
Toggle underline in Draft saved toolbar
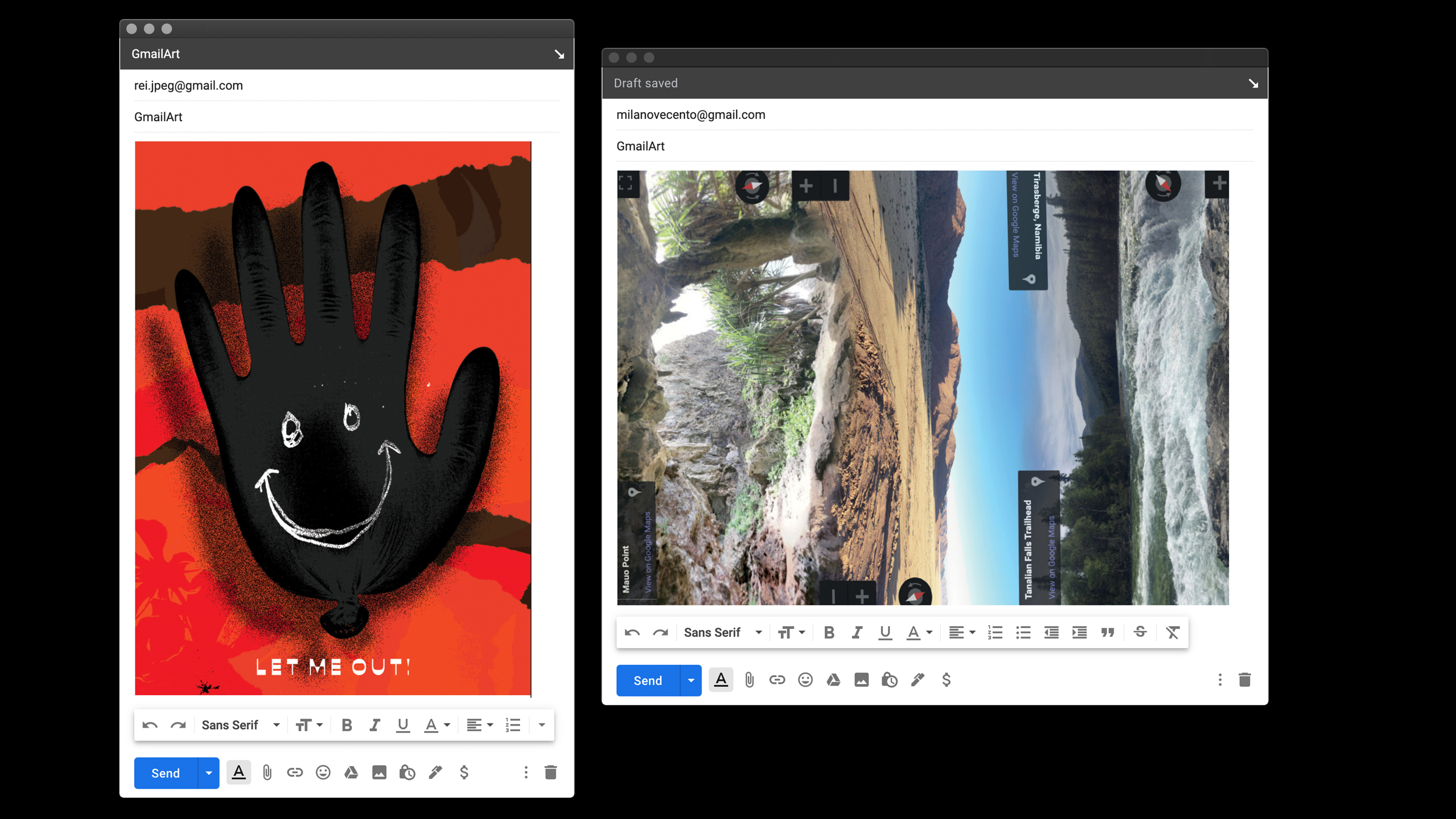click(x=885, y=632)
